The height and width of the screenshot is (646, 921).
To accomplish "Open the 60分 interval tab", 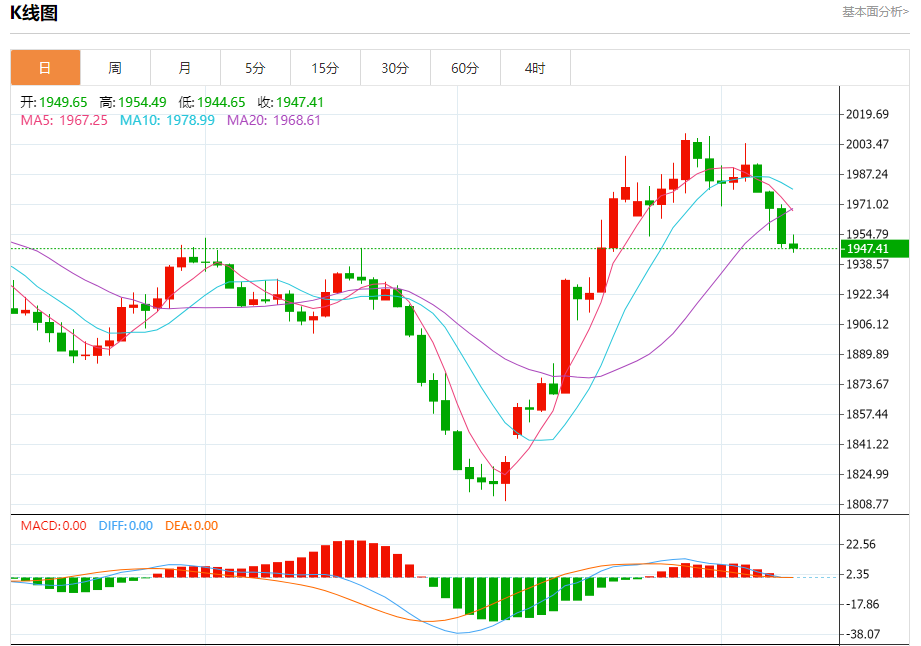I will (x=465, y=68).
